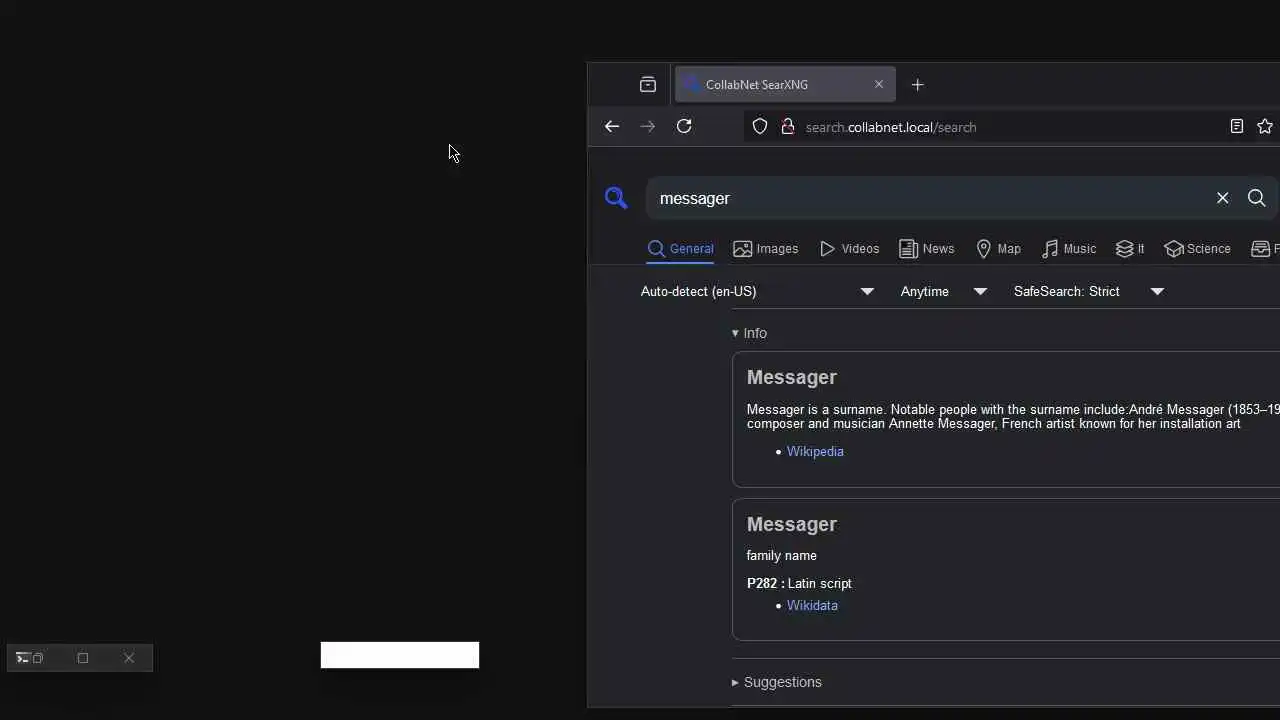Submit search with the magnifier button

(x=1257, y=198)
